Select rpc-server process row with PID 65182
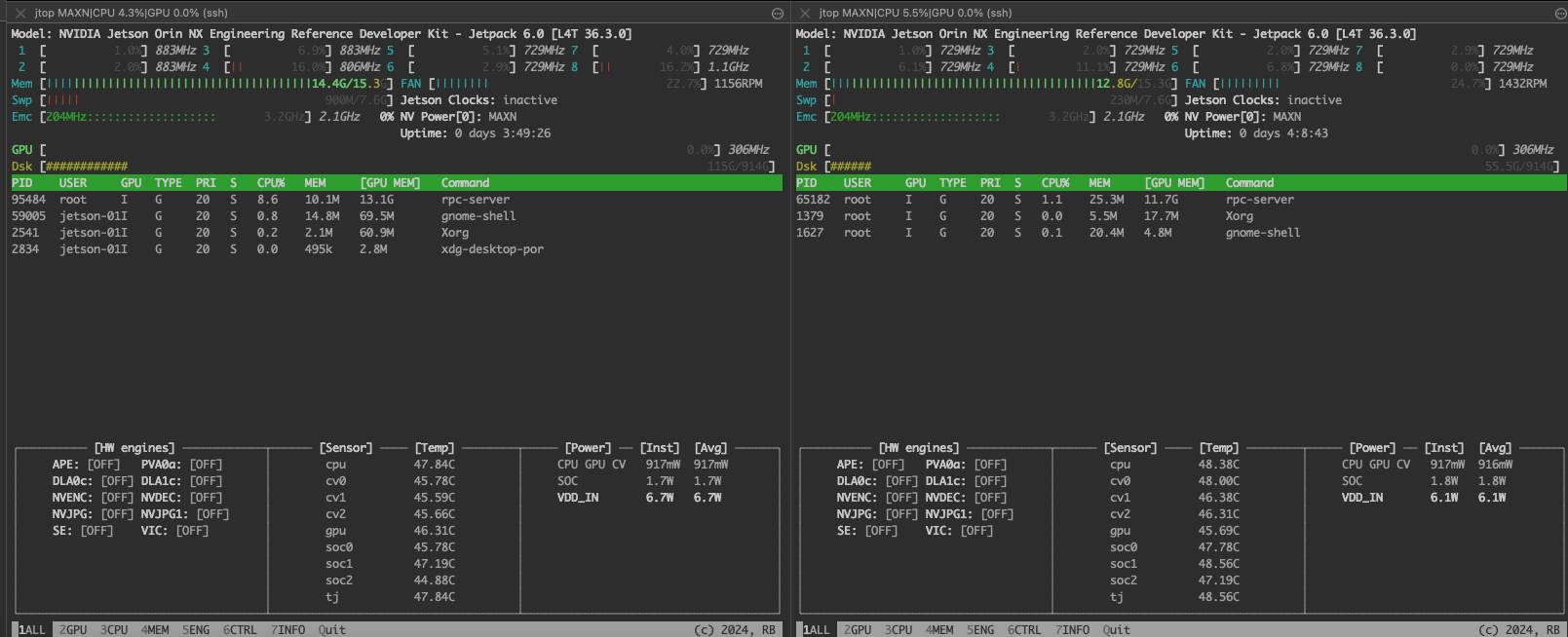 [1180, 200]
